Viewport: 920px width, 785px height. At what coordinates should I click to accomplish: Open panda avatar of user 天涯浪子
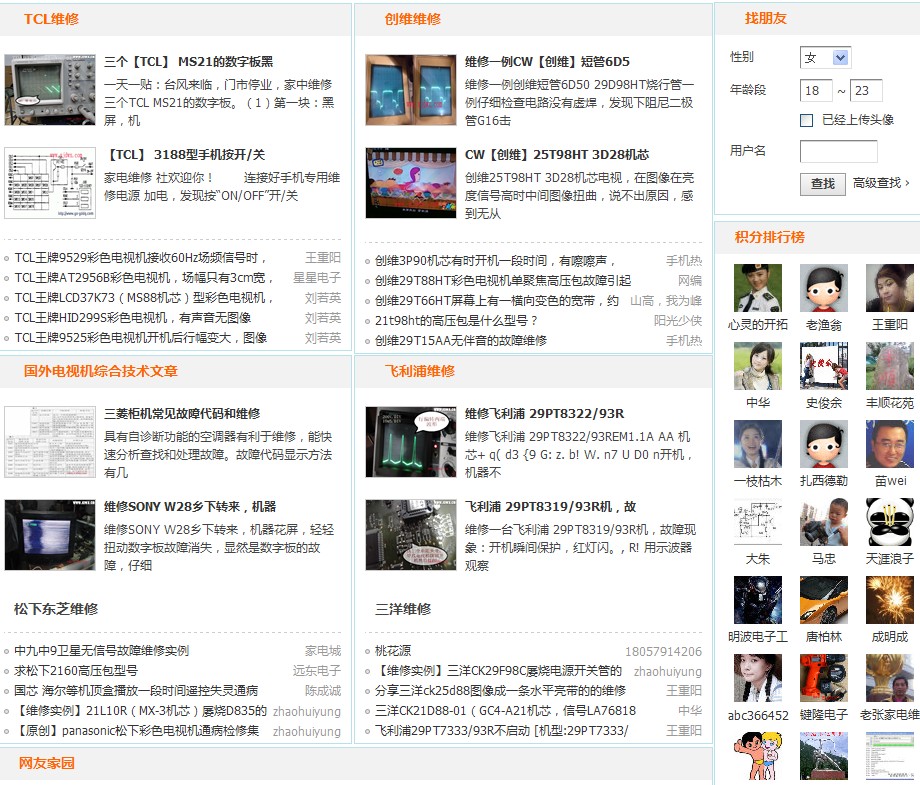click(x=889, y=522)
